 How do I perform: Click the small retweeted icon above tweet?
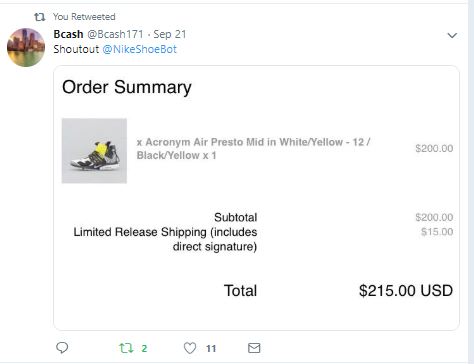[x=40, y=17]
